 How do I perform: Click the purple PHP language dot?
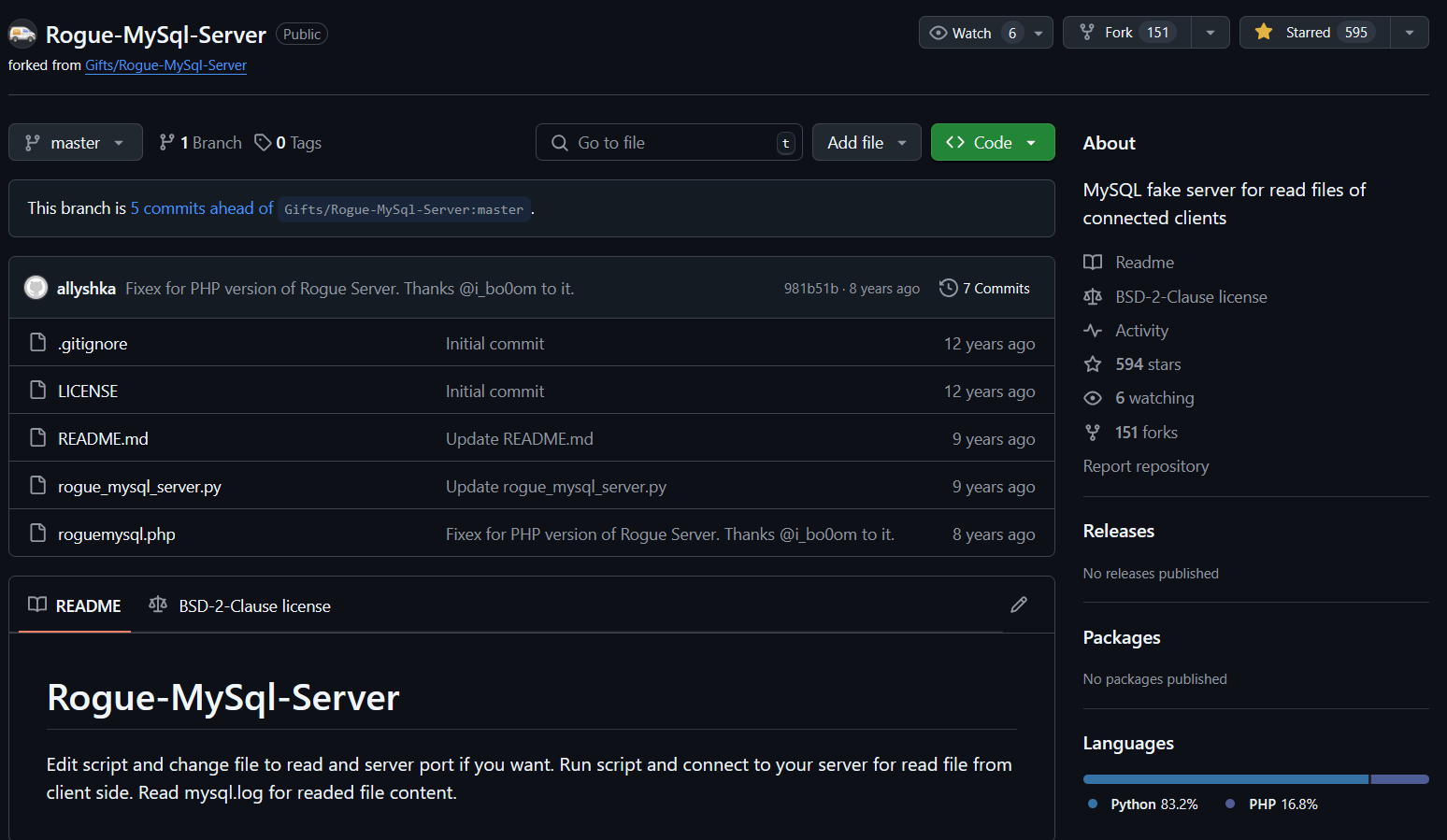click(1230, 804)
